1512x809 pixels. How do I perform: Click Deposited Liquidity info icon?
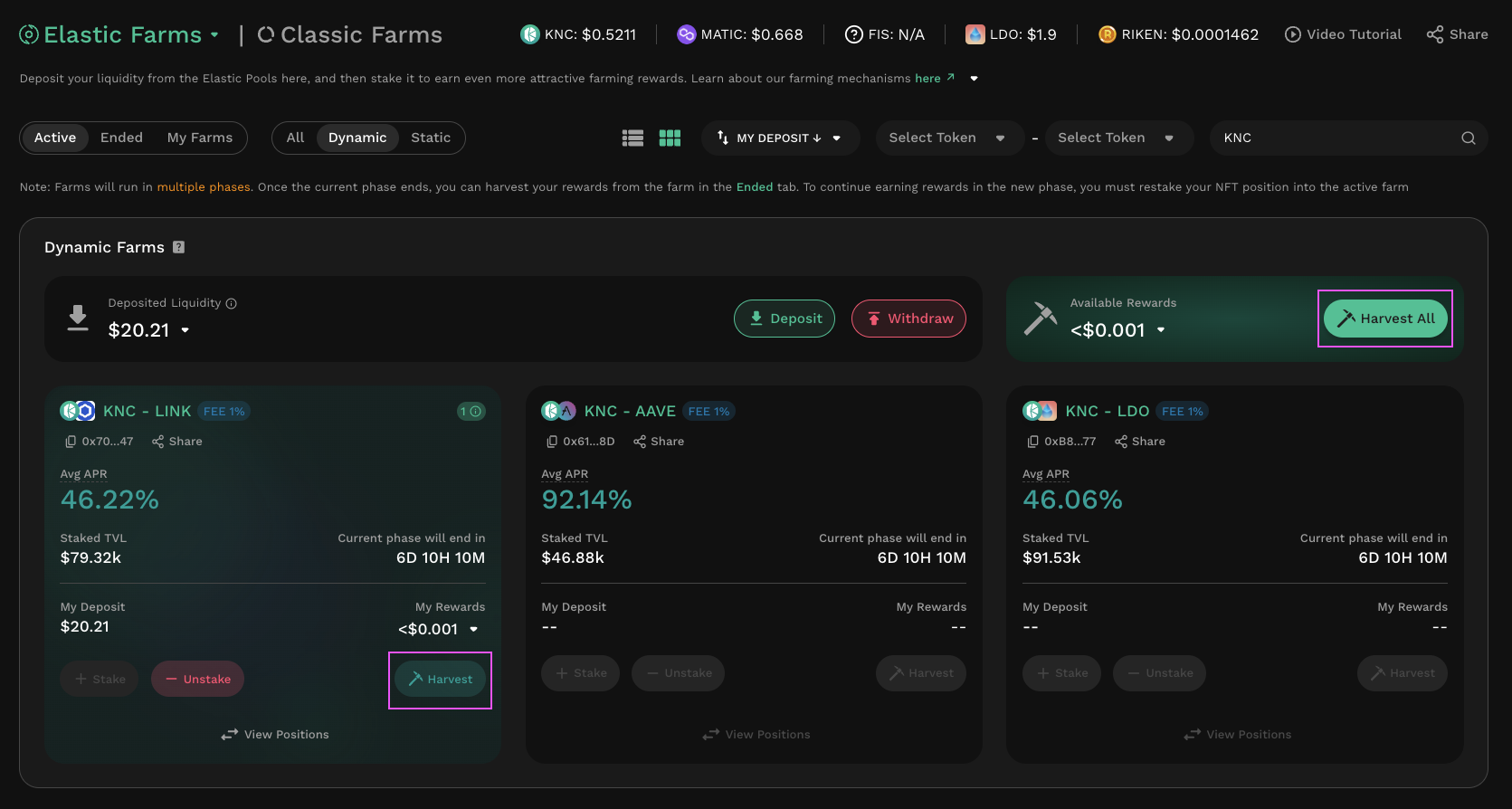click(x=232, y=303)
